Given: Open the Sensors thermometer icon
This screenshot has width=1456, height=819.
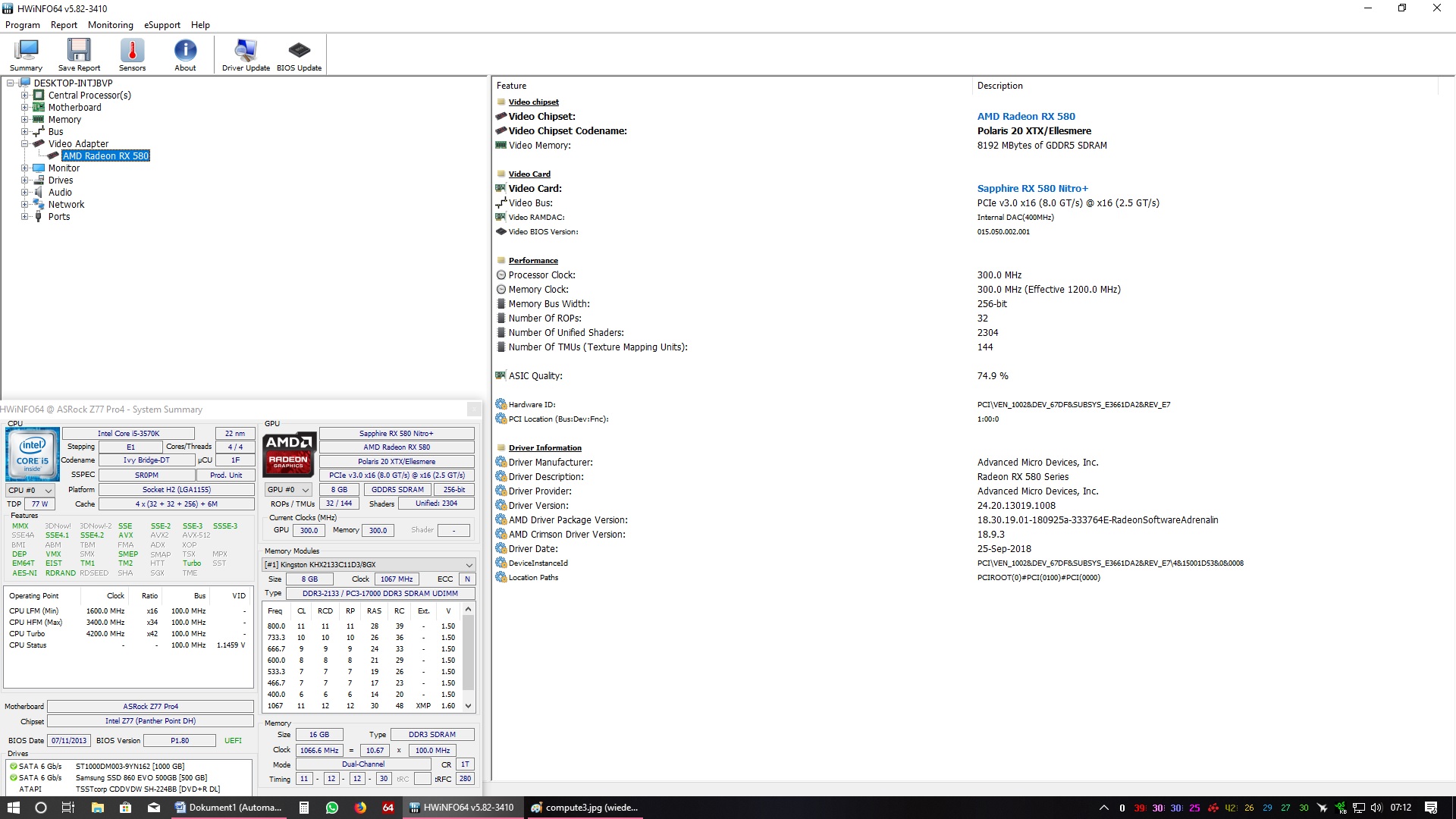Looking at the screenshot, I should 132,54.
